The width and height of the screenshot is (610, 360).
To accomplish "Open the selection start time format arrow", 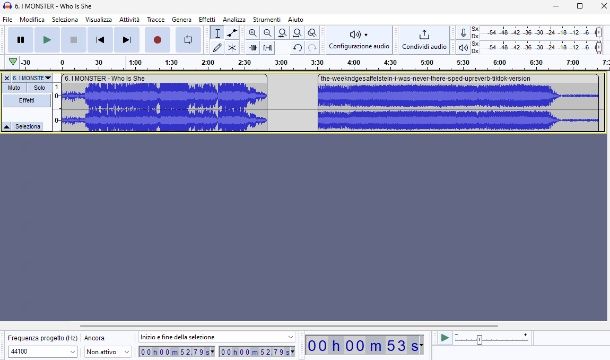I will click(x=212, y=352).
